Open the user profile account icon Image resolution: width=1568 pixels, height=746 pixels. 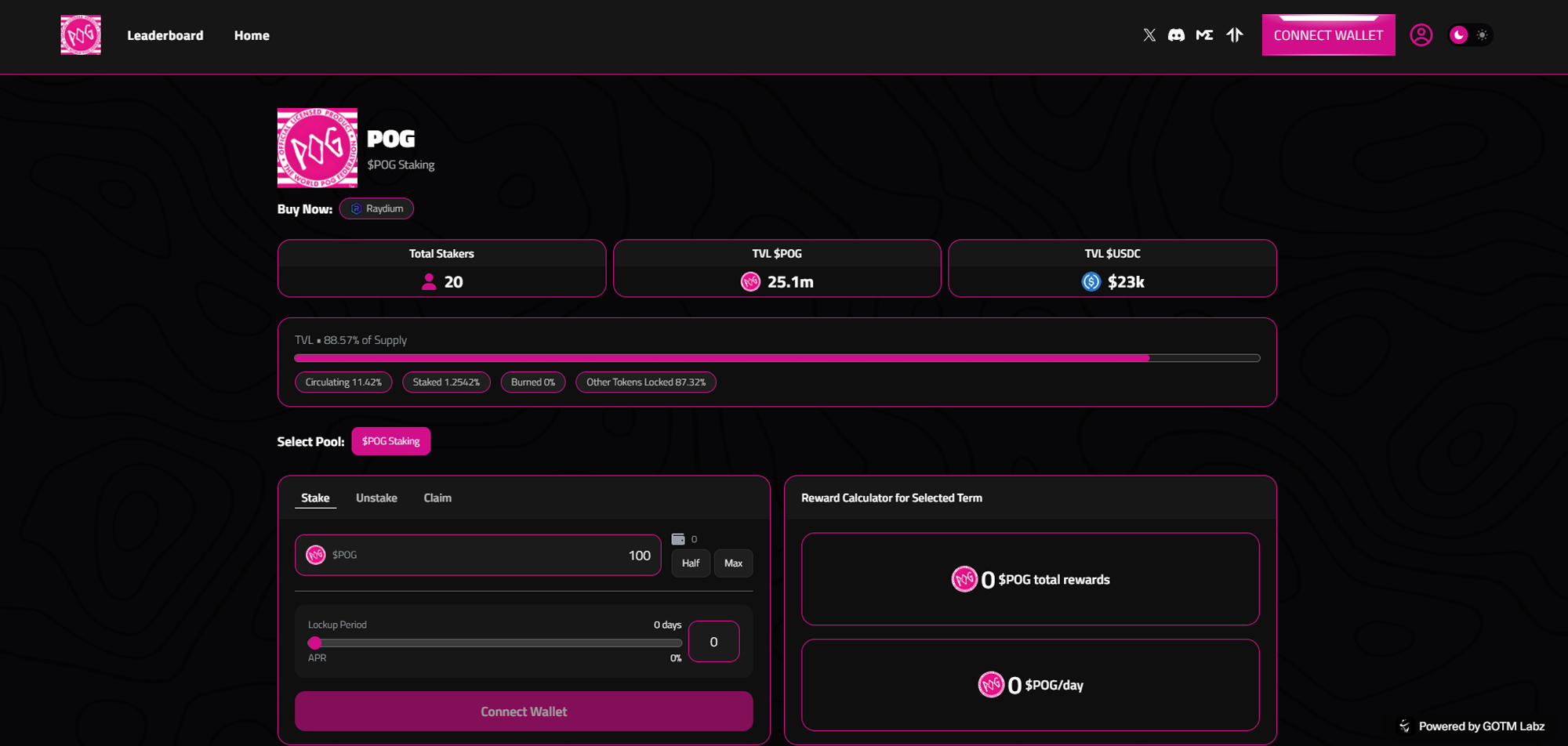point(1421,34)
